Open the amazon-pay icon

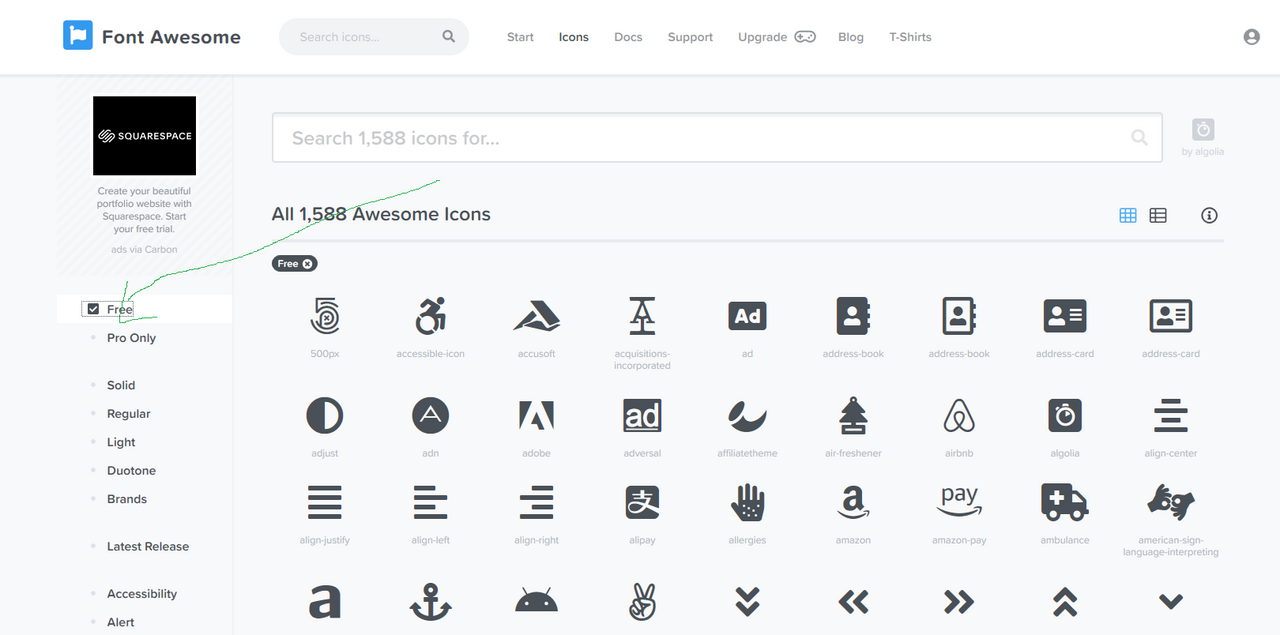[x=959, y=502]
